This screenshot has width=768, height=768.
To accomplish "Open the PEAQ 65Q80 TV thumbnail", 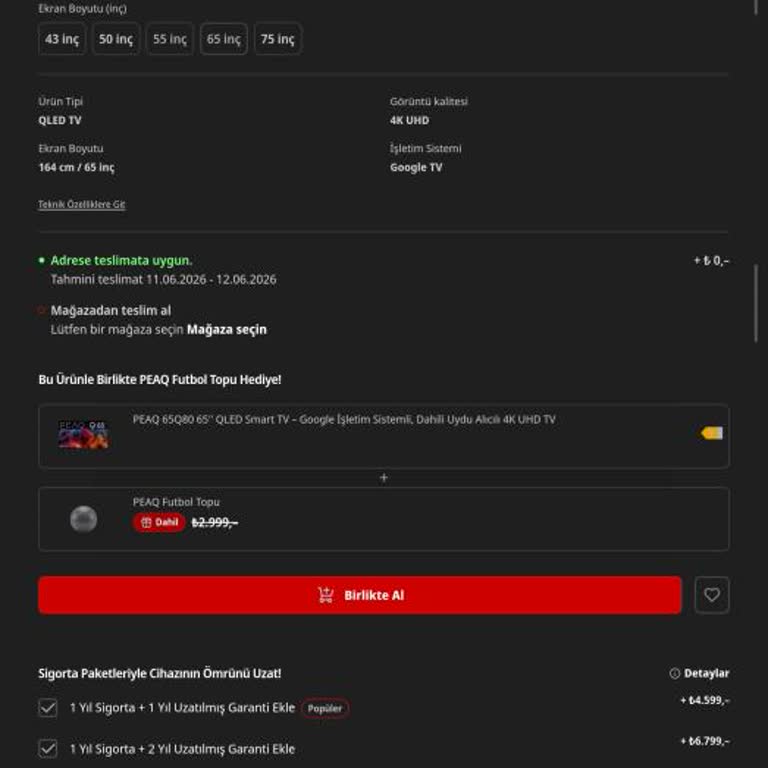I will pyautogui.click(x=83, y=434).
